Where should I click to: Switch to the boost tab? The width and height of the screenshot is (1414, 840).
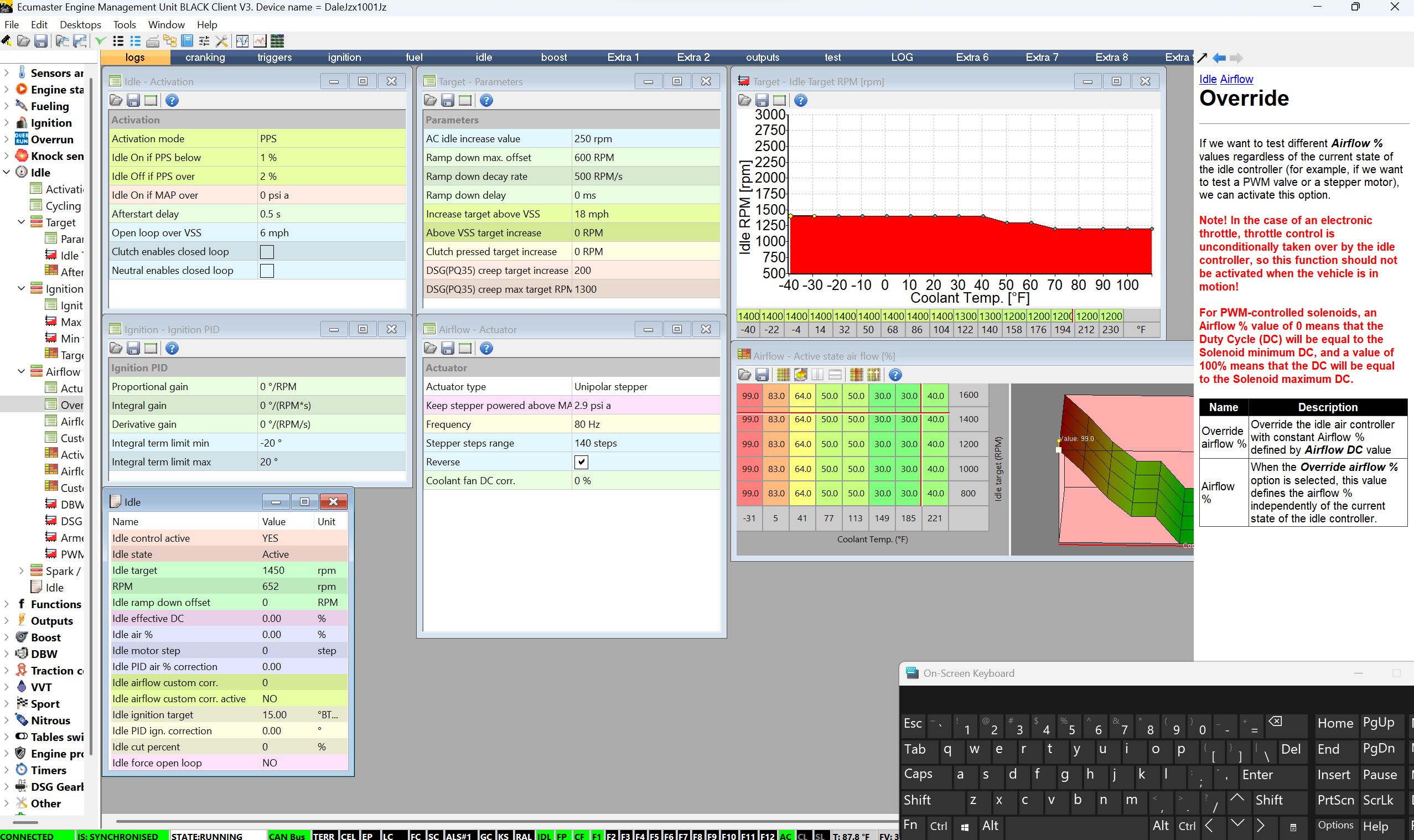[553, 57]
